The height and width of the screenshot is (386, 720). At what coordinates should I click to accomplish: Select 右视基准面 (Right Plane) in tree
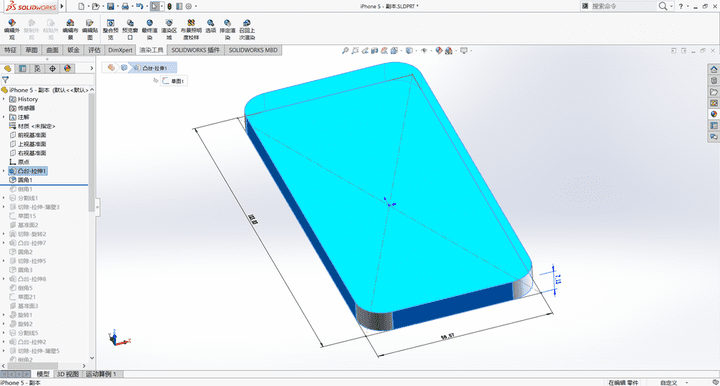pos(28,153)
